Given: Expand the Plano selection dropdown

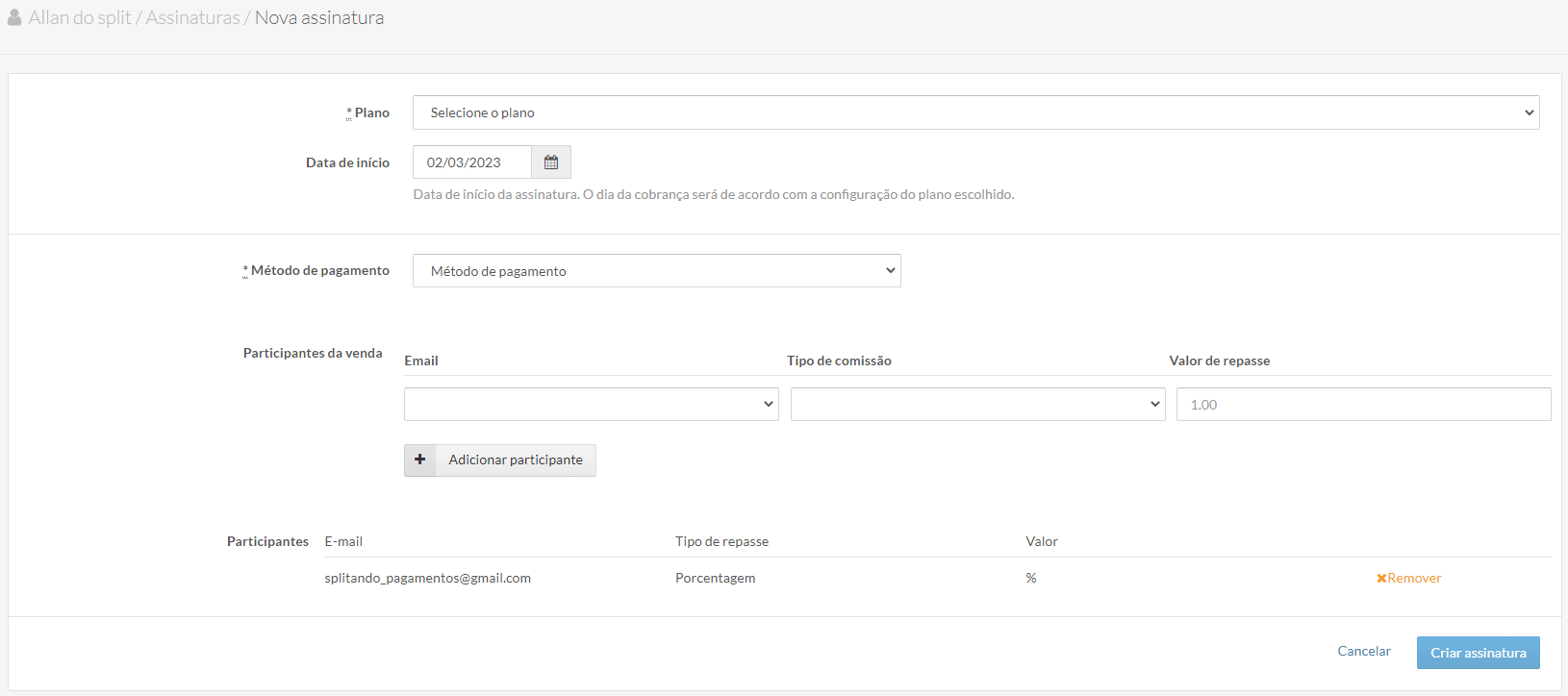Looking at the screenshot, I should 975,112.
